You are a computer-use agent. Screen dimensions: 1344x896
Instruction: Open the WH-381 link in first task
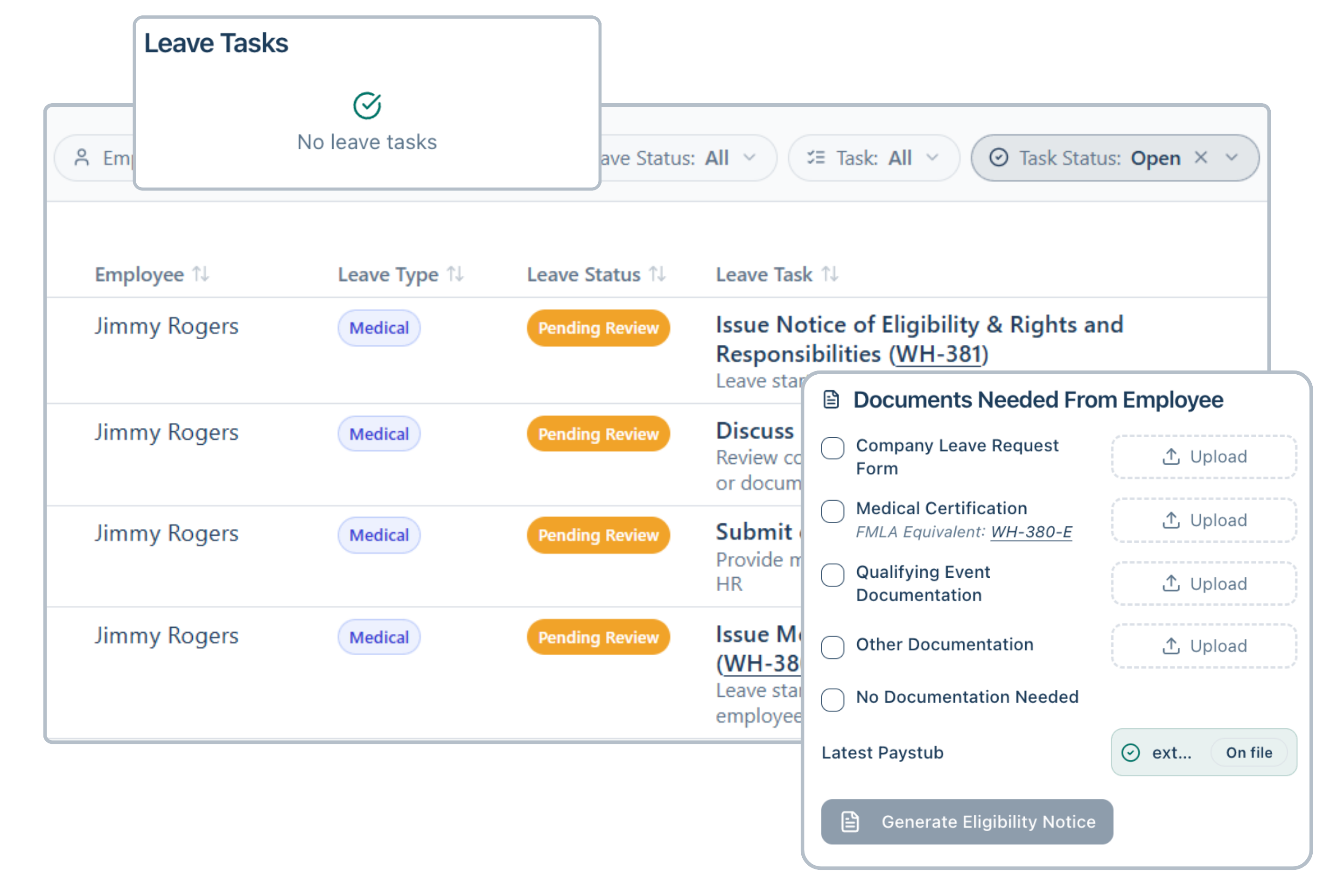(939, 354)
